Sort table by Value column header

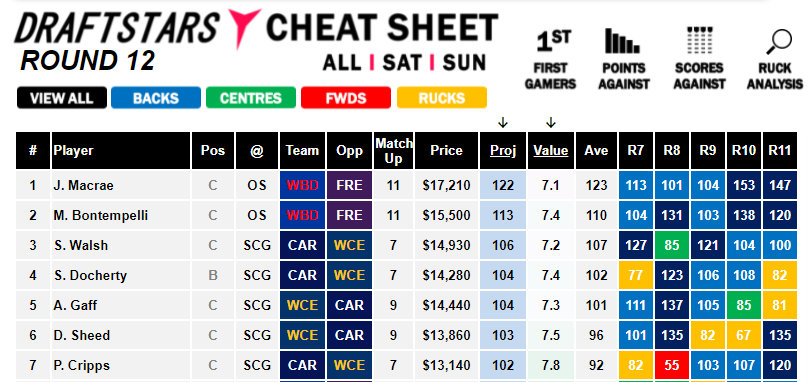pyautogui.click(x=551, y=151)
